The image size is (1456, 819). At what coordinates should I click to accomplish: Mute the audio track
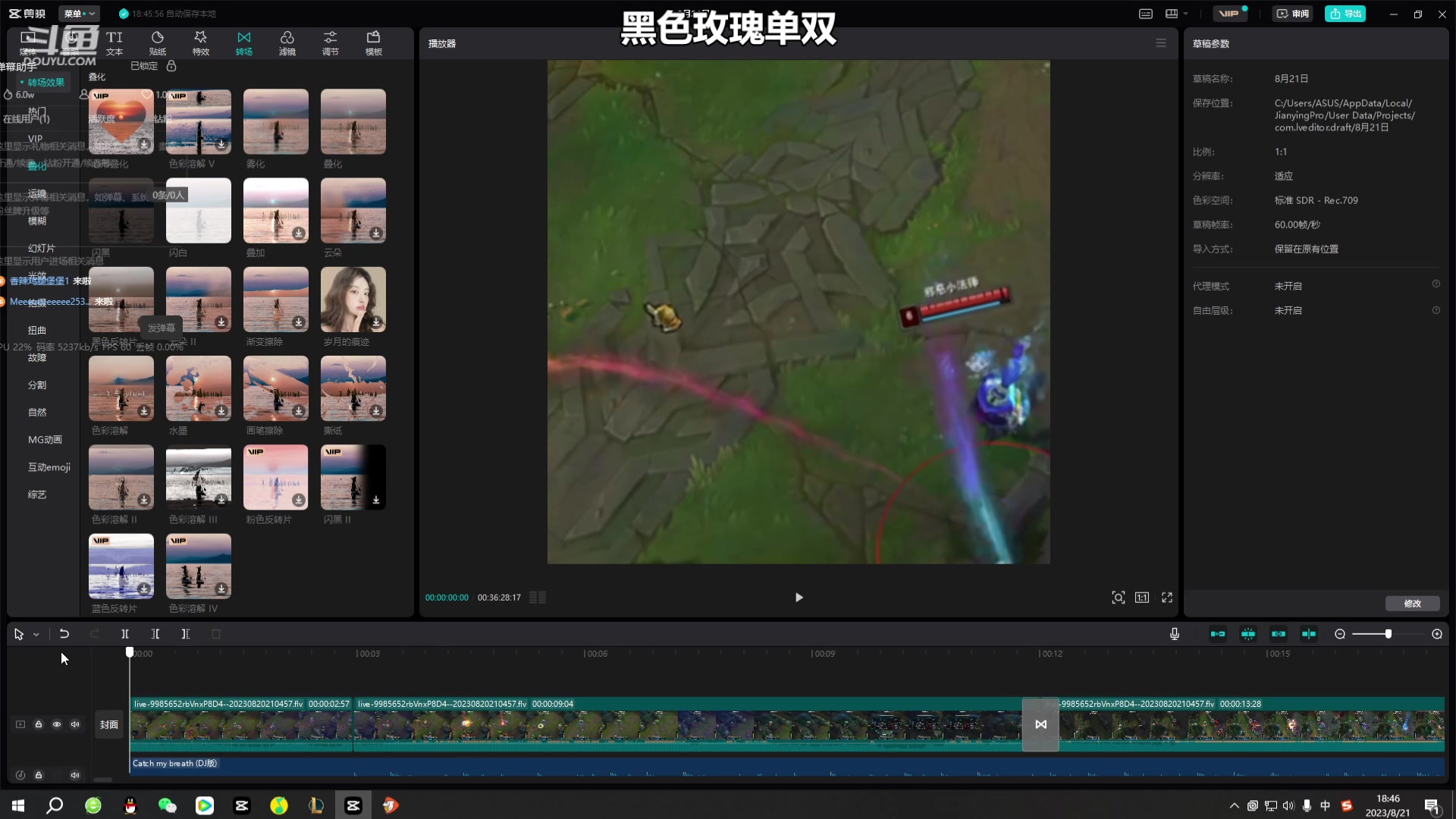coord(75,775)
